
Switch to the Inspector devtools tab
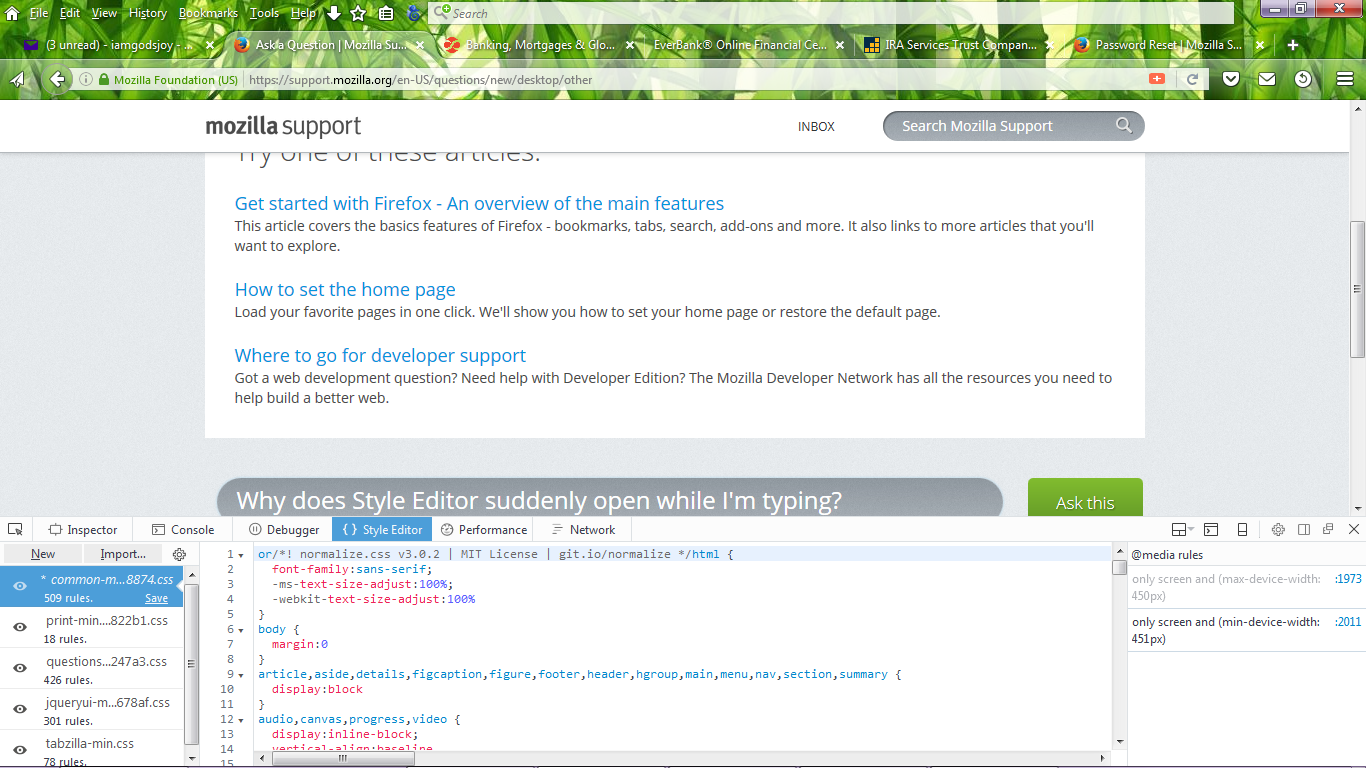[x=83, y=530]
